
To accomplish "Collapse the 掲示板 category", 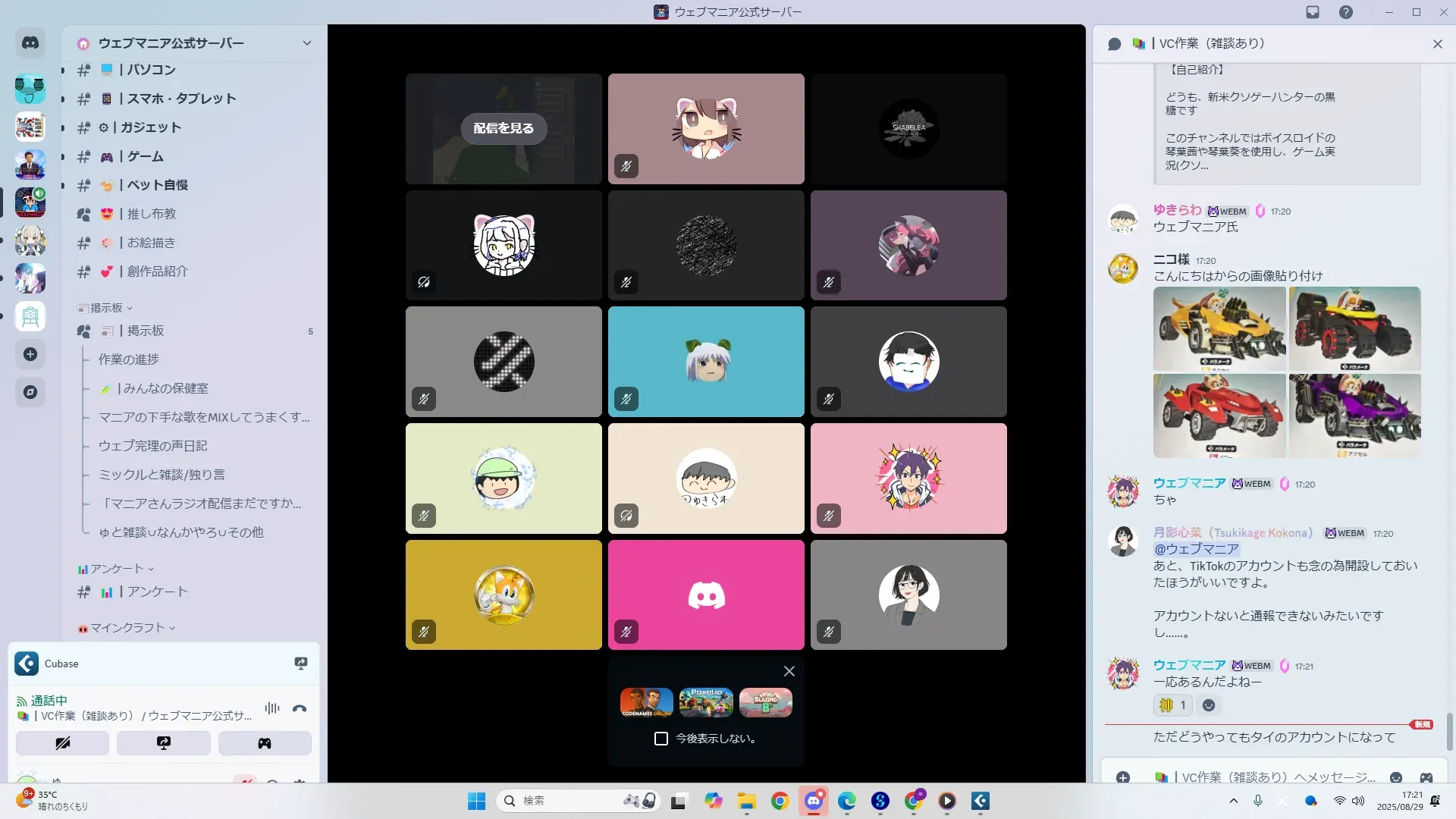I will click(106, 308).
